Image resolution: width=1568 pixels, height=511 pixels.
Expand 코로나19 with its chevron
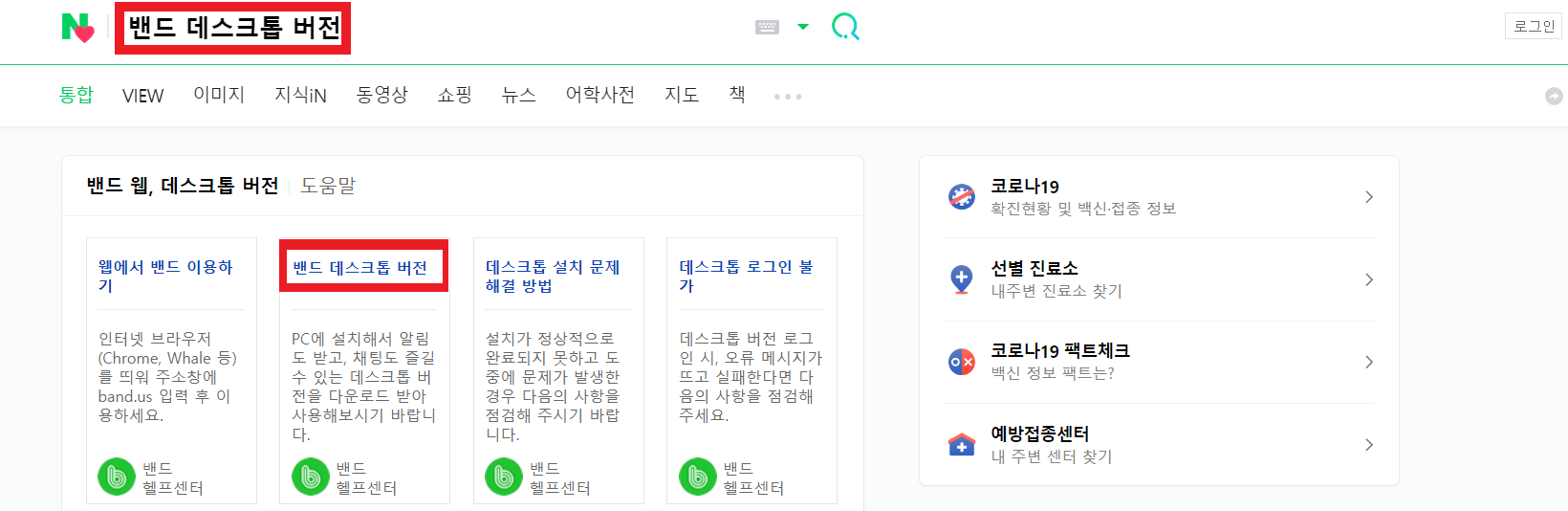[1369, 197]
